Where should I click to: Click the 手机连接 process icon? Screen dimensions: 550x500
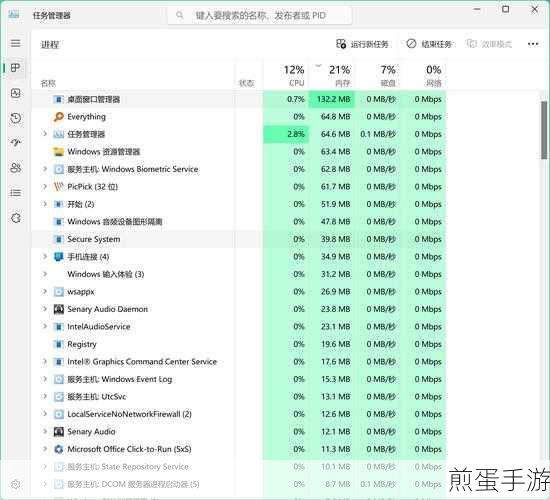58,257
